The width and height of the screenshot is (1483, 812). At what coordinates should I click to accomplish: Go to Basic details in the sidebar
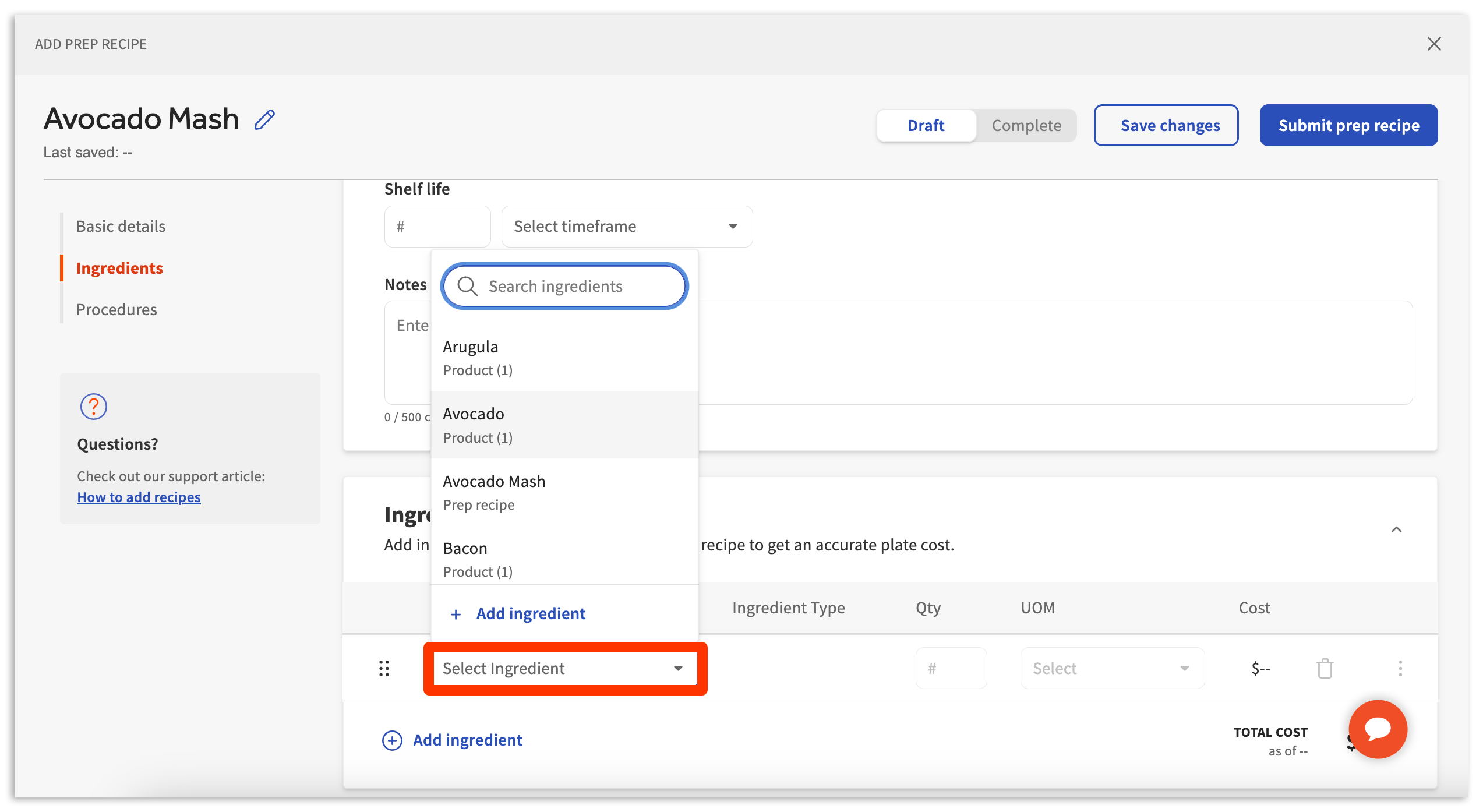coord(121,226)
